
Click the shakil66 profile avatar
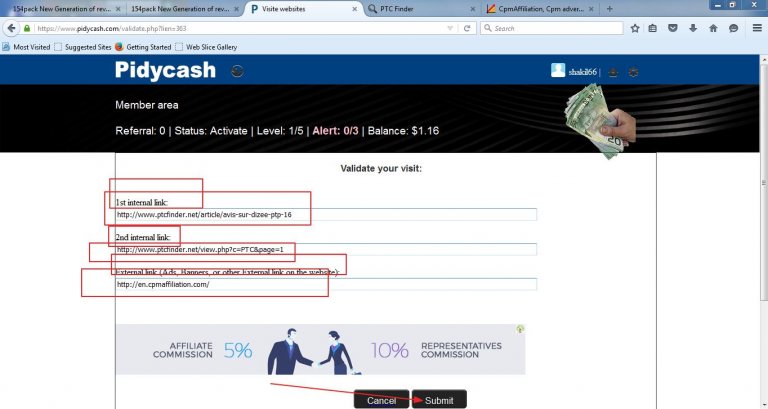[x=558, y=70]
